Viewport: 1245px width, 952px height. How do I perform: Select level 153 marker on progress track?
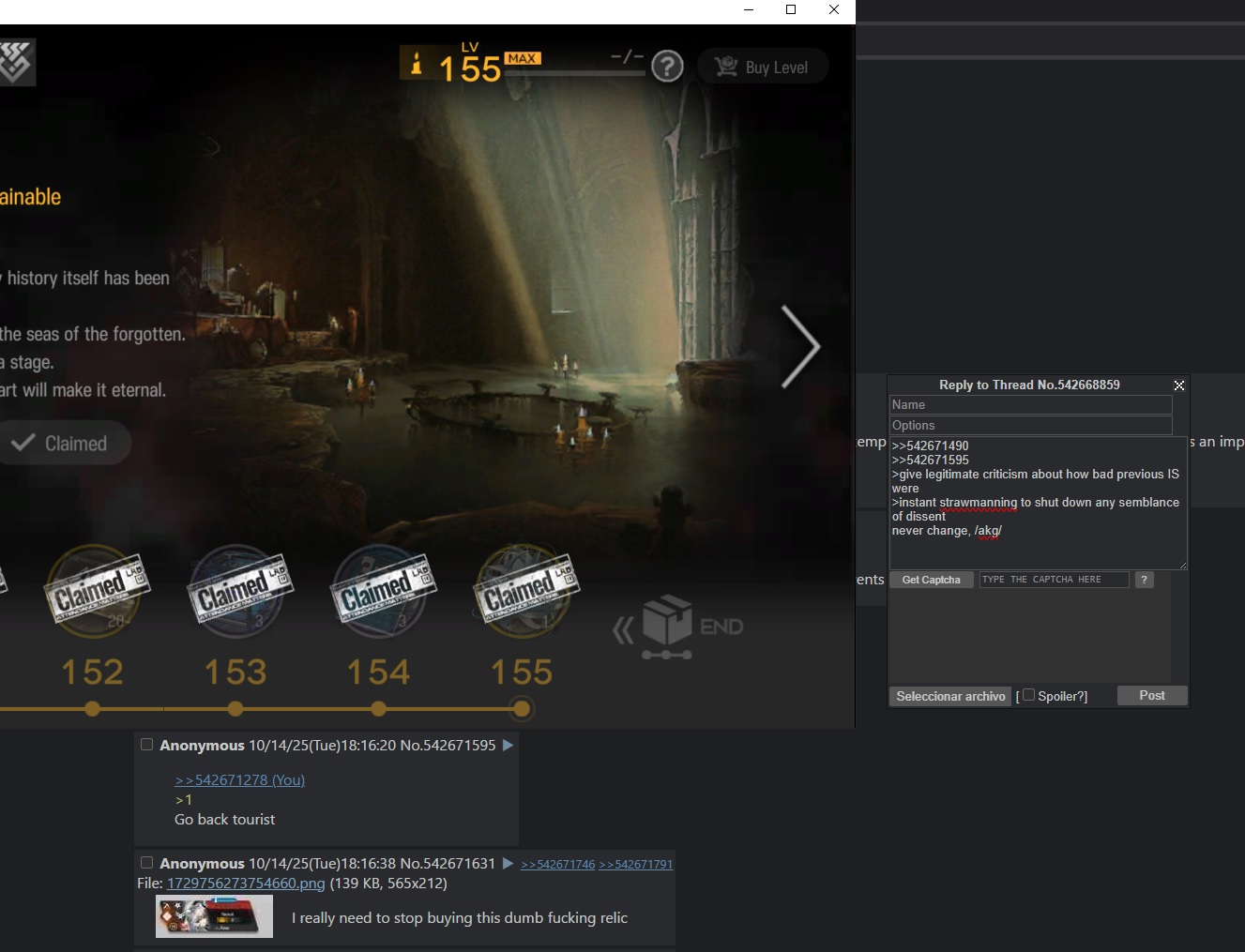pos(235,709)
